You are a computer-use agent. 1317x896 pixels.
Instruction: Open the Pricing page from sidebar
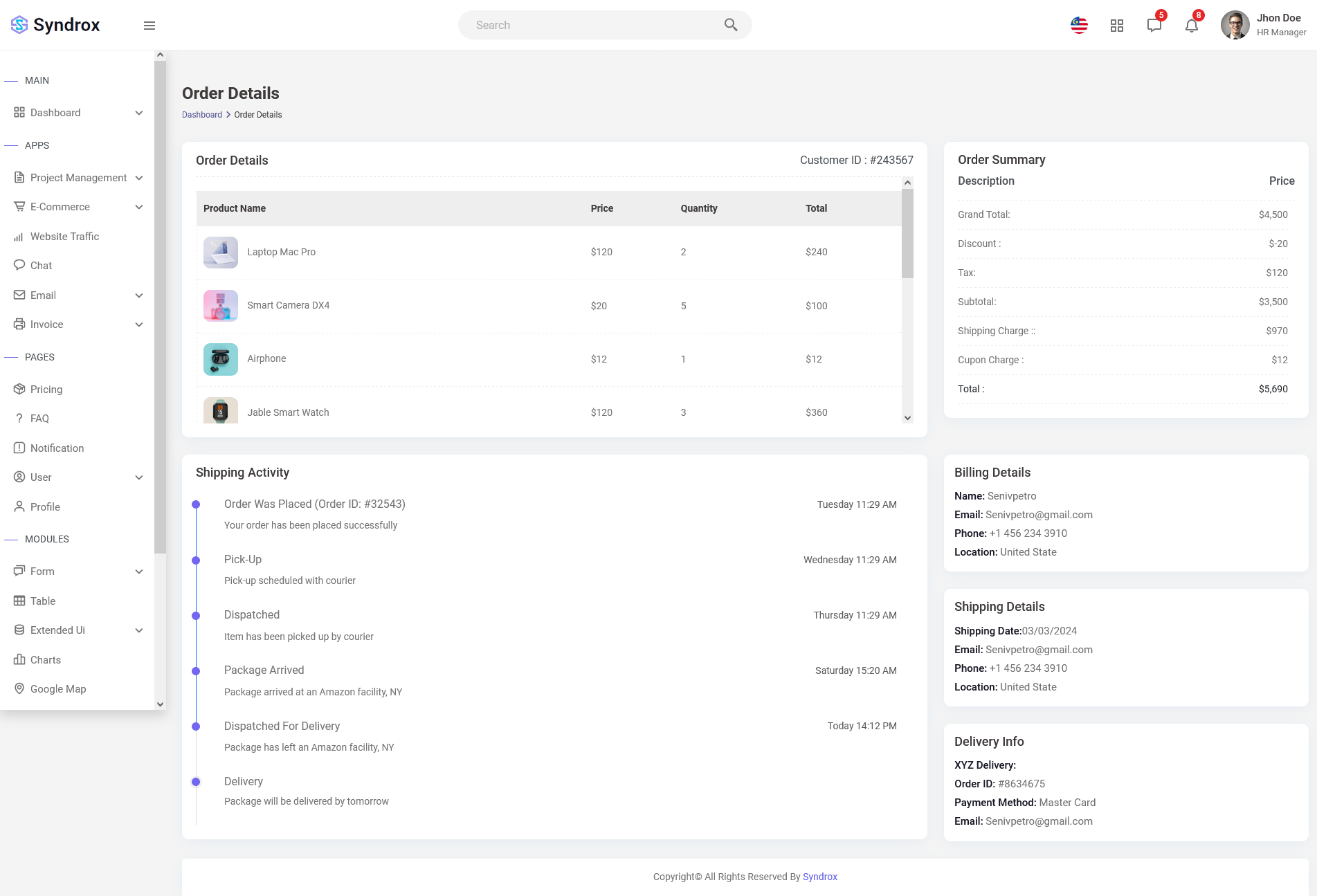(46, 390)
